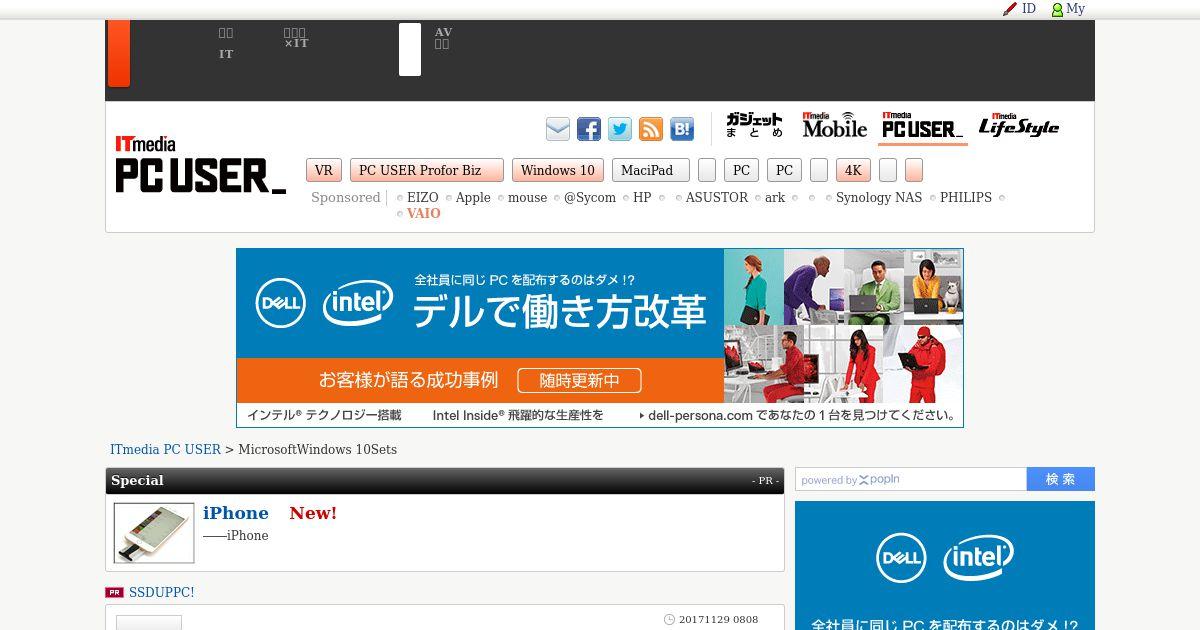
Task: Focus the popIn search input field
Action: tap(911, 480)
